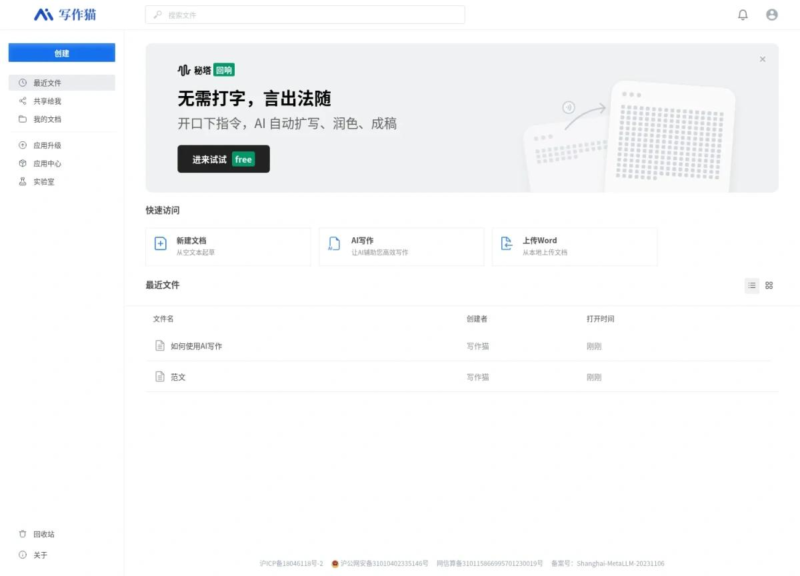Click the upgrade icon beside 应用升级

tap(22, 145)
